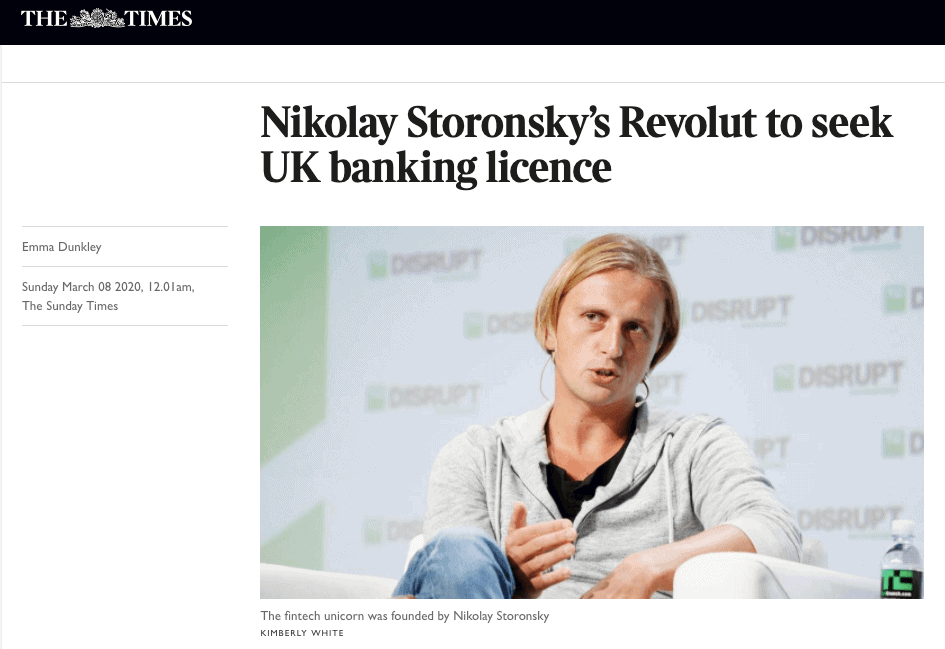Open the article's main photo

click(x=591, y=412)
